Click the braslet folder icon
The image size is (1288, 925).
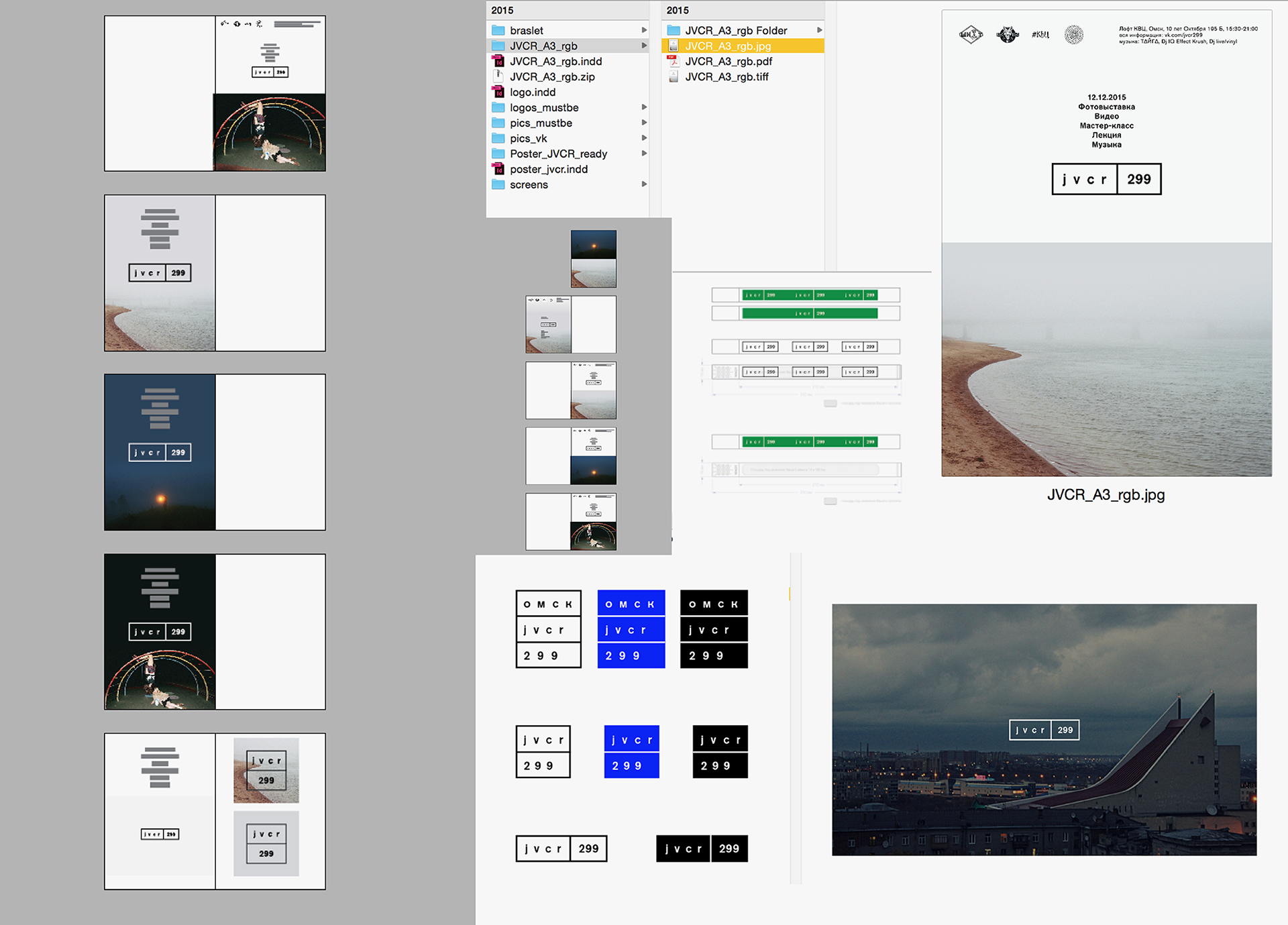click(x=498, y=30)
